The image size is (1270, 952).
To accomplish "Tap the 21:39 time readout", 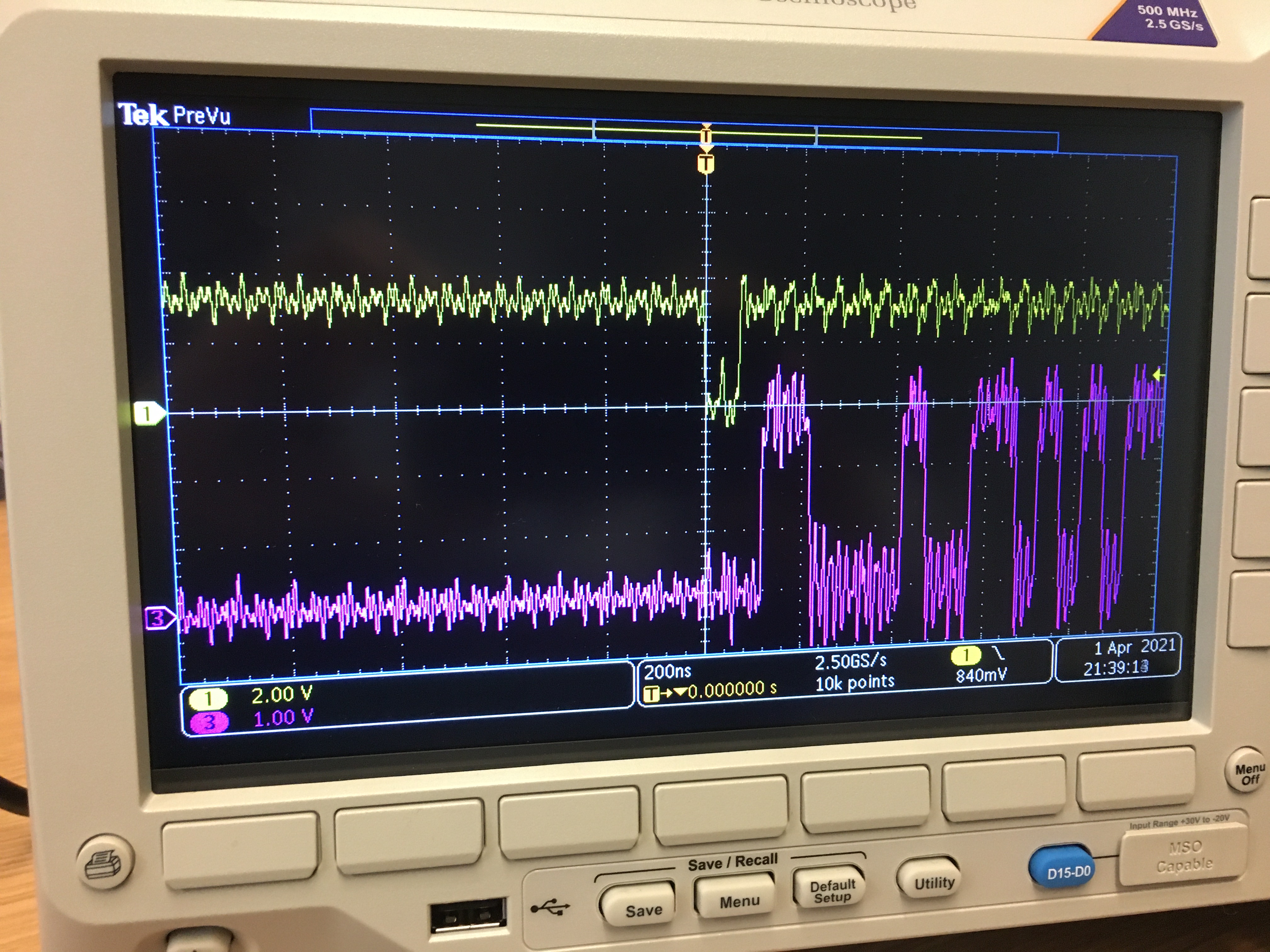I will pos(1116,668).
